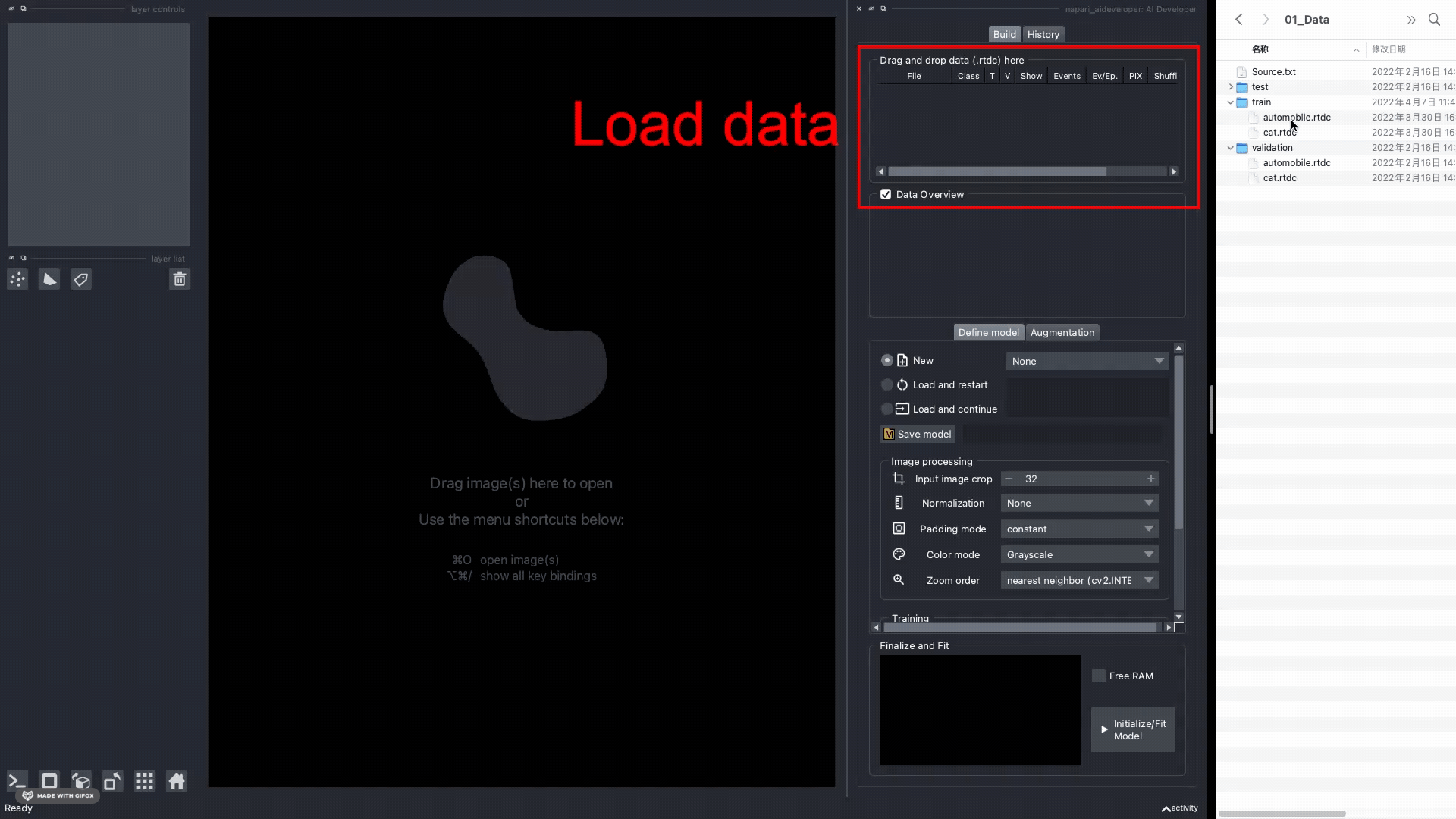
Task: Click the add layer icon in layer list
Action: [17, 279]
